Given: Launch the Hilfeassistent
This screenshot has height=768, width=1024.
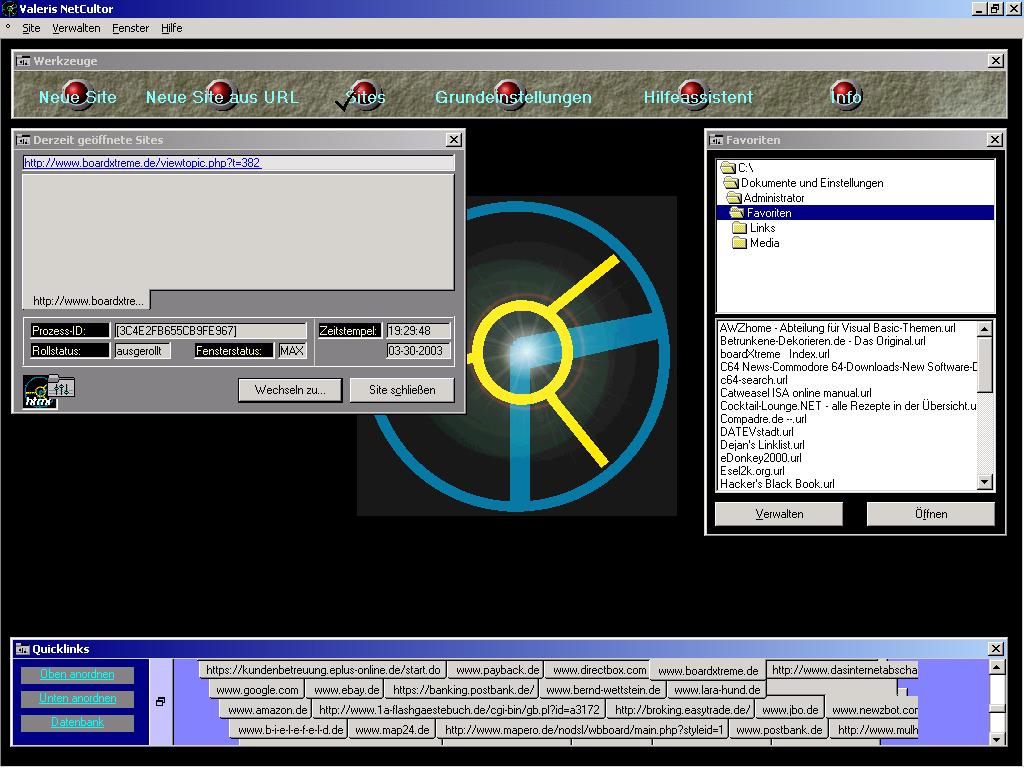Looking at the screenshot, I should (697, 97).
